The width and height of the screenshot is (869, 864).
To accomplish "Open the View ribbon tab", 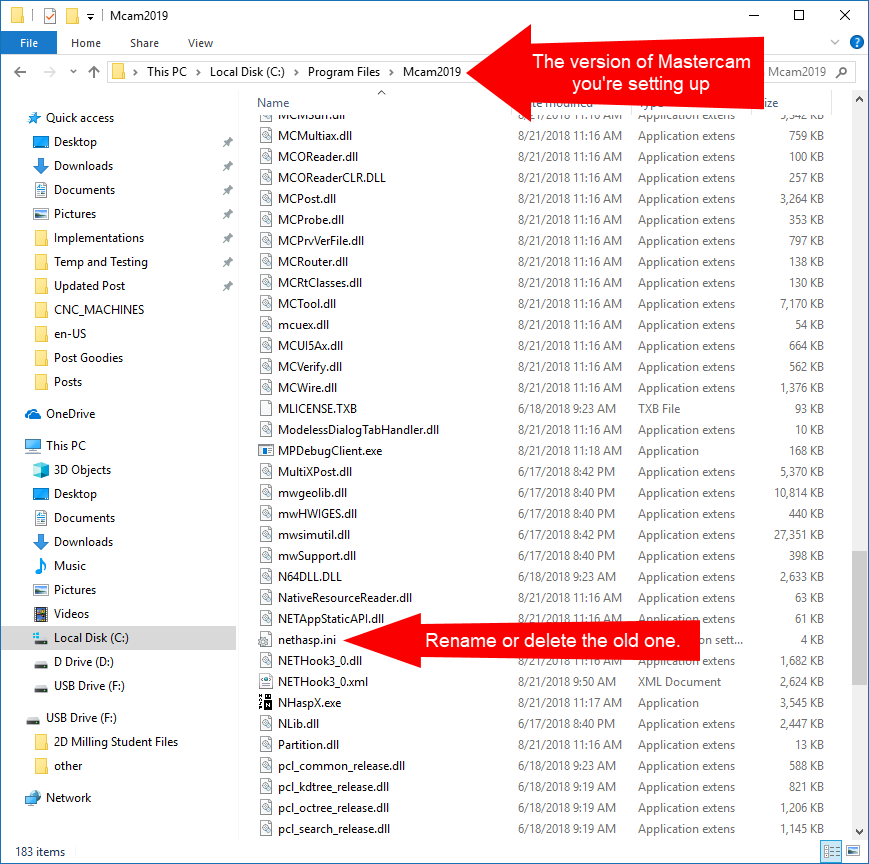I will tap(200, 43).
